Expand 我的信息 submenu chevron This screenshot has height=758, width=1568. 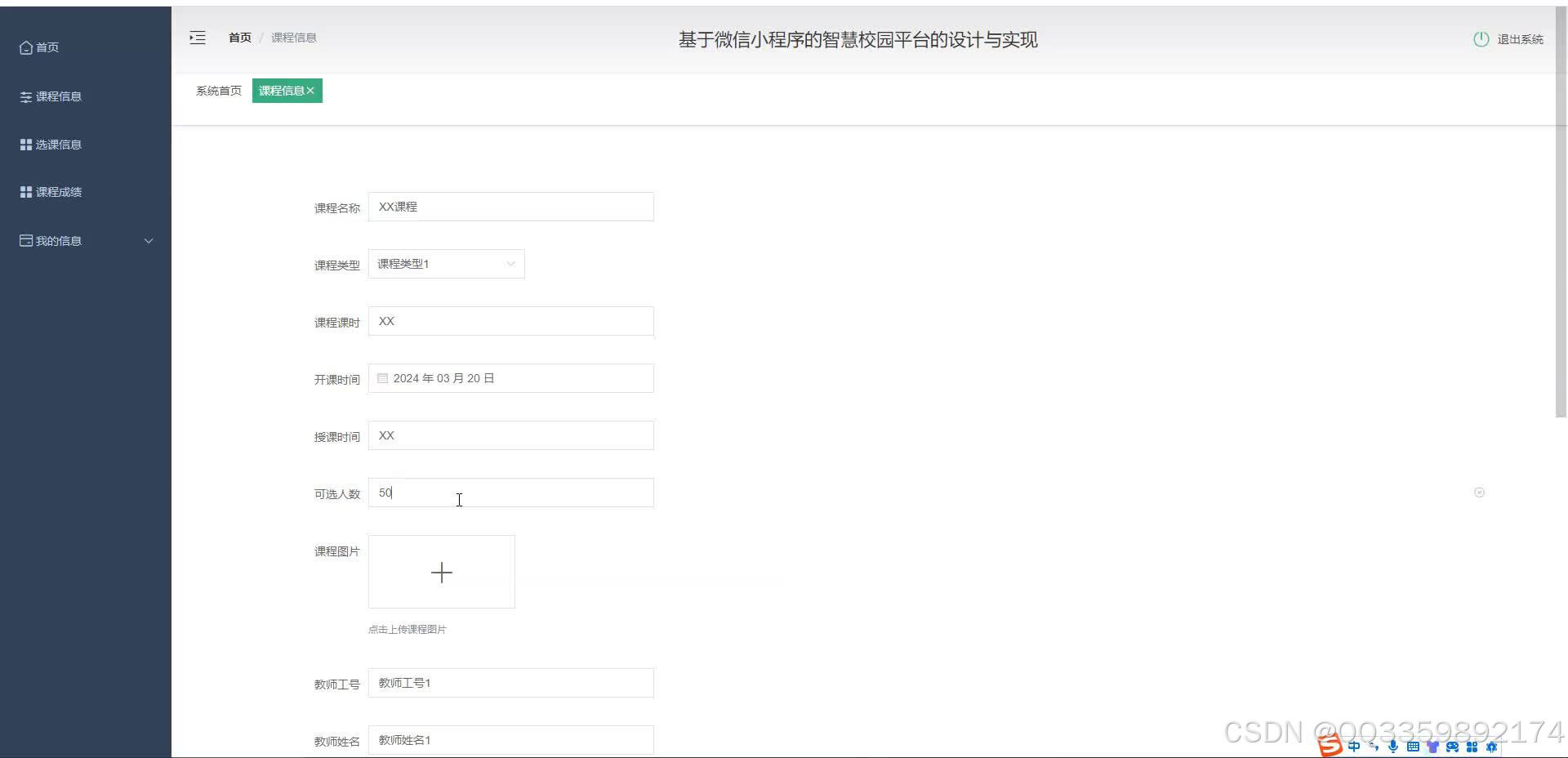149,241
